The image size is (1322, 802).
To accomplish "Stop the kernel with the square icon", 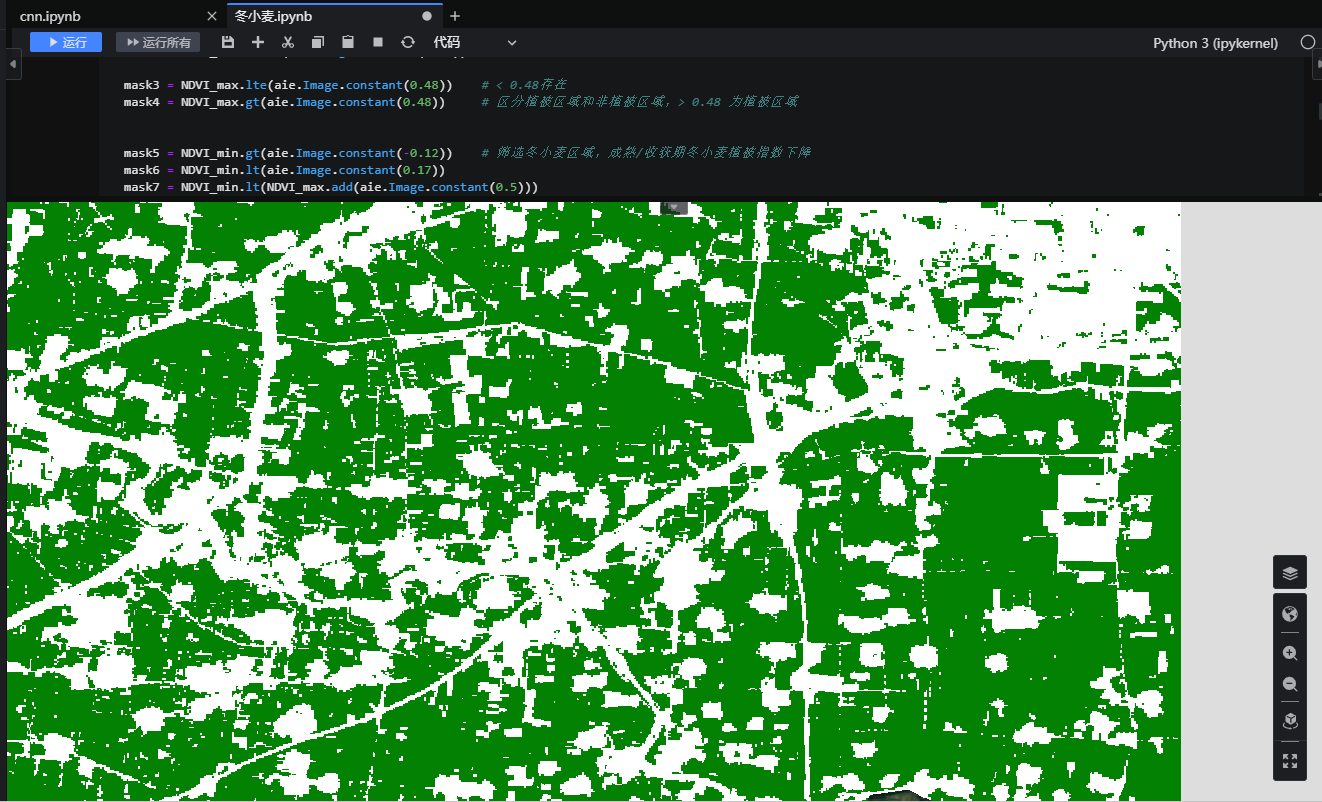I will (378, 42).
